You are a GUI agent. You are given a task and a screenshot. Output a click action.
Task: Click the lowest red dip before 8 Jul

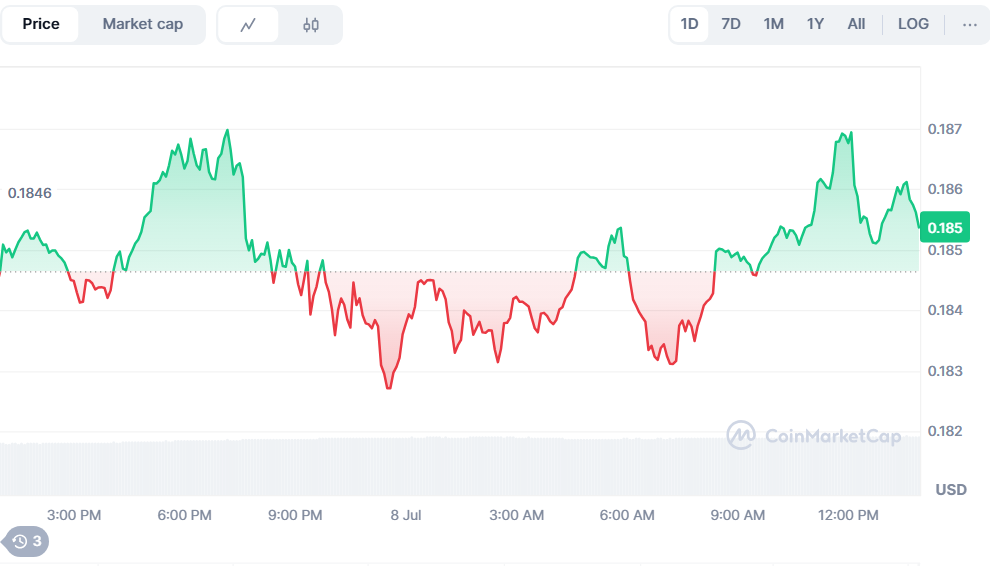coord(388,386)
